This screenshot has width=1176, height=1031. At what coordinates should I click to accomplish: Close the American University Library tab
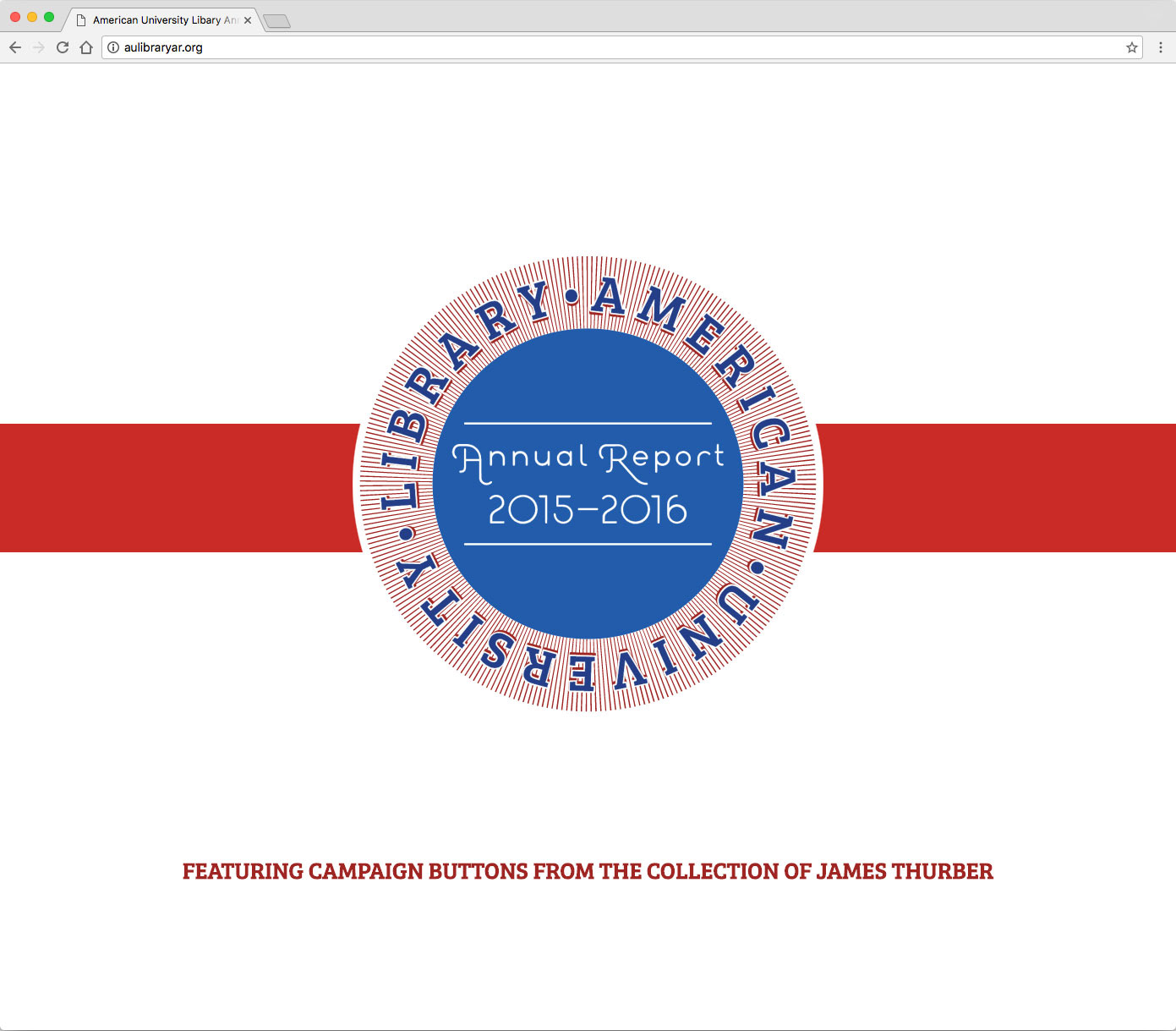point(248,20)
